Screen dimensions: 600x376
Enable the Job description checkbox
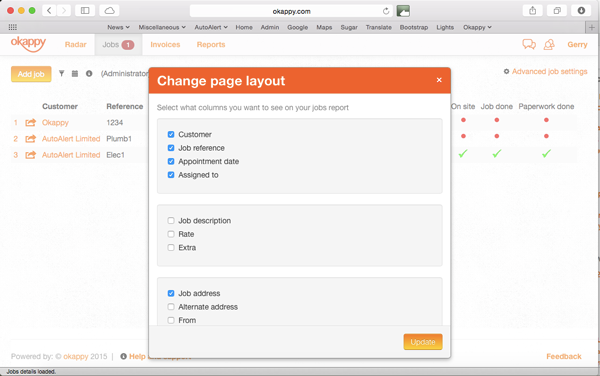coord(171,220)
